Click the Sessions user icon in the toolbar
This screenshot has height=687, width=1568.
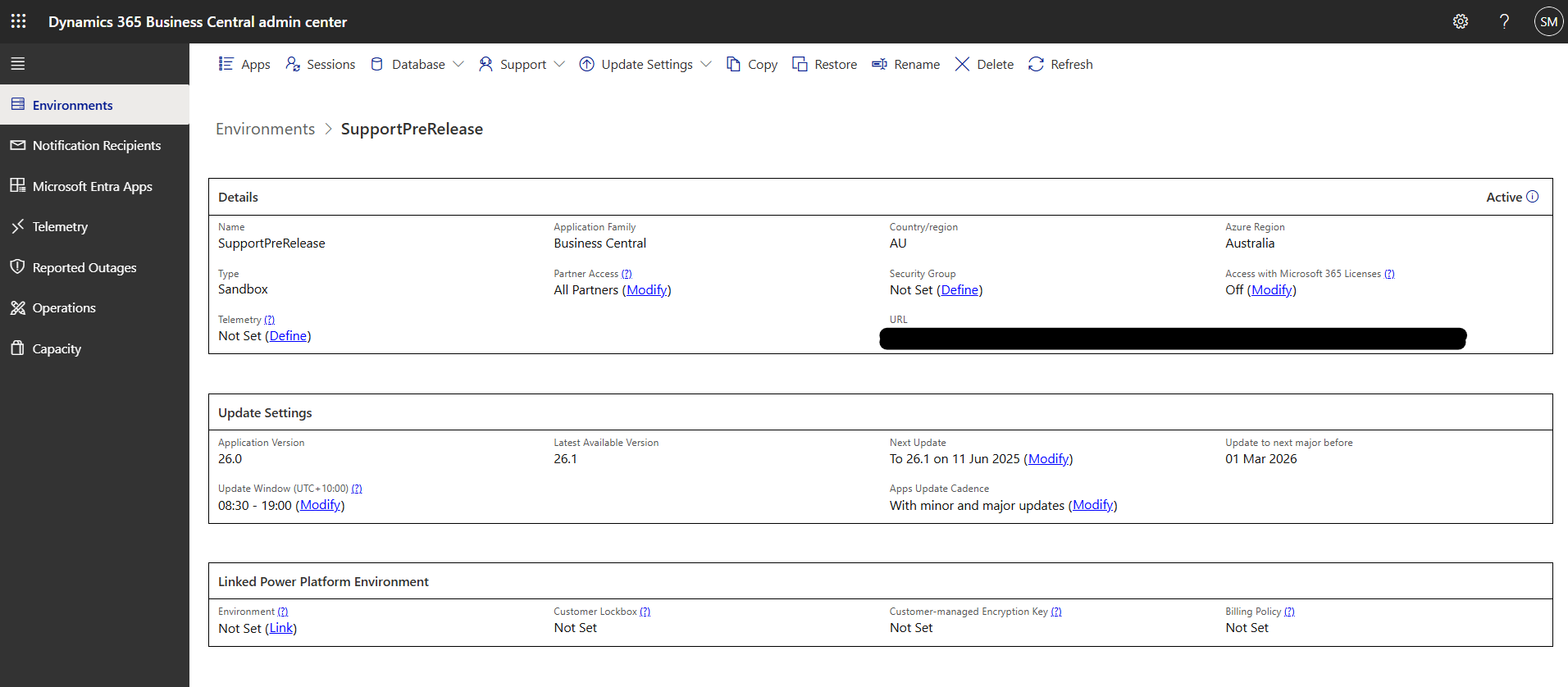pyautogui.click(x=293, y=64)
